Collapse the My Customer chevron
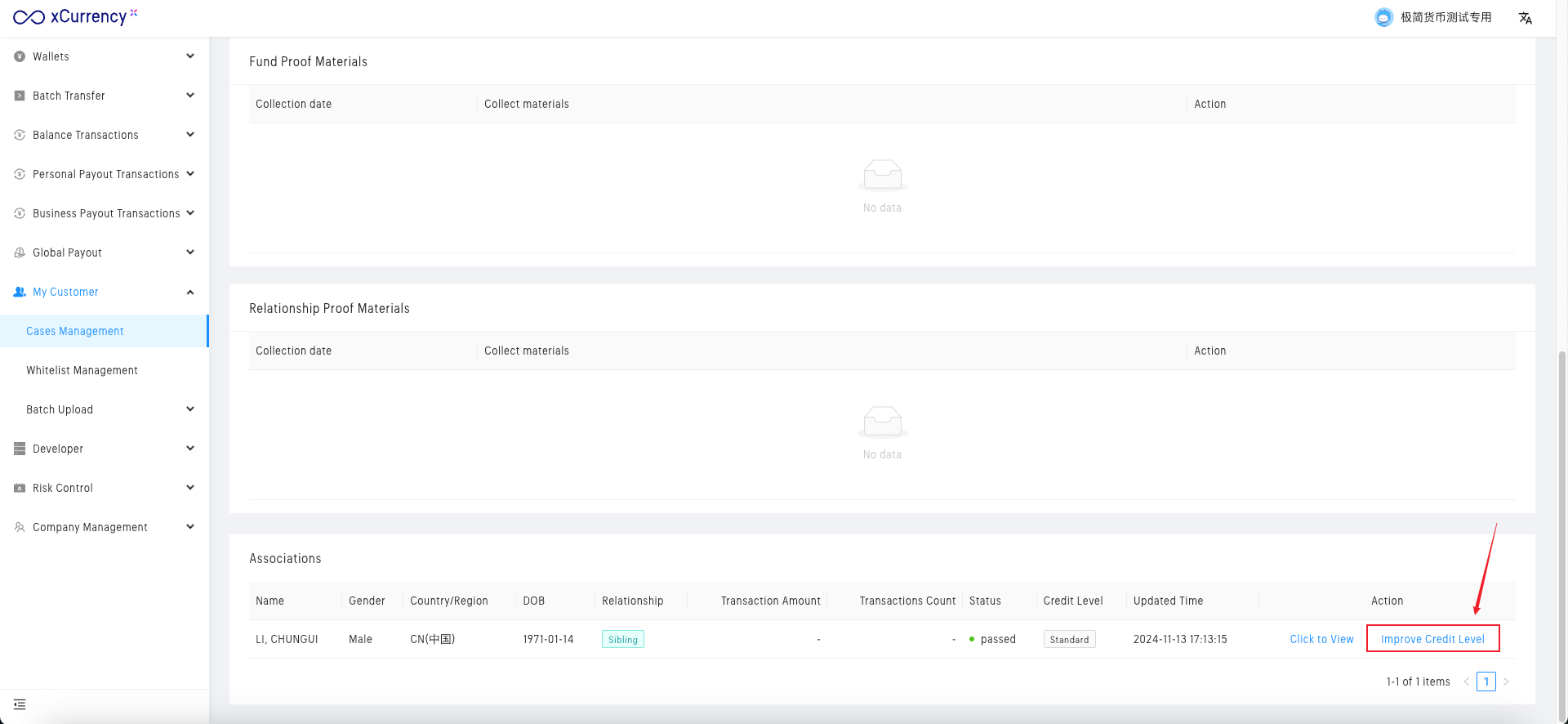The image size is (1568, 724). [190, 292]
